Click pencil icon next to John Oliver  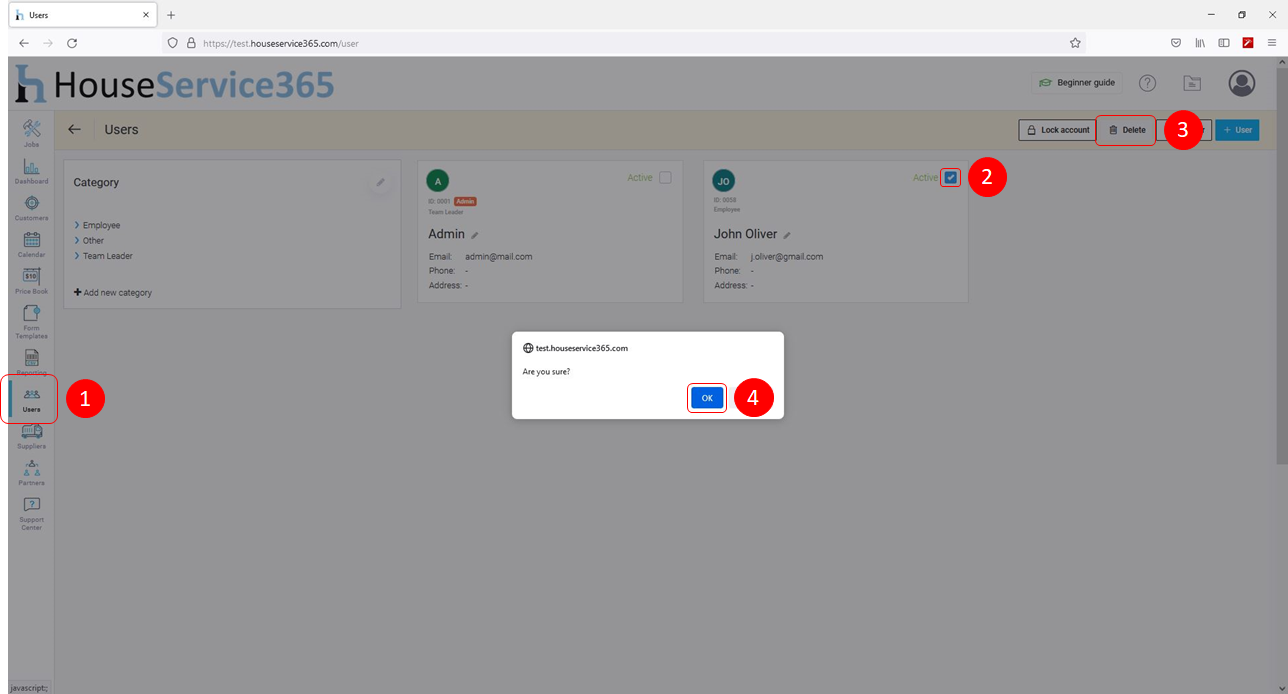tap(787, 235)
